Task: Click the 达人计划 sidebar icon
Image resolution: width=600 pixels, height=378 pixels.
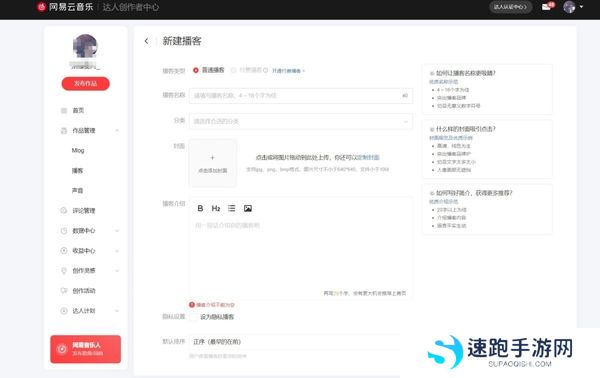Action: tap(64, 311)
